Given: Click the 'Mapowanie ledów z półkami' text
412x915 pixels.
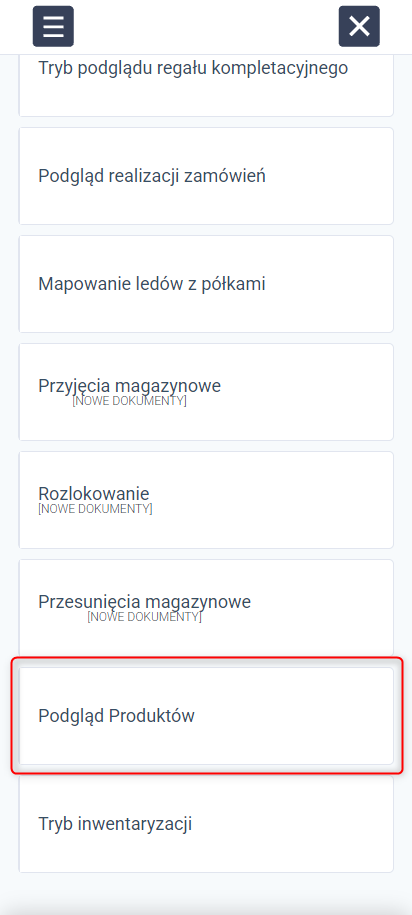Looking at the screenshot, I should (152, 284).
